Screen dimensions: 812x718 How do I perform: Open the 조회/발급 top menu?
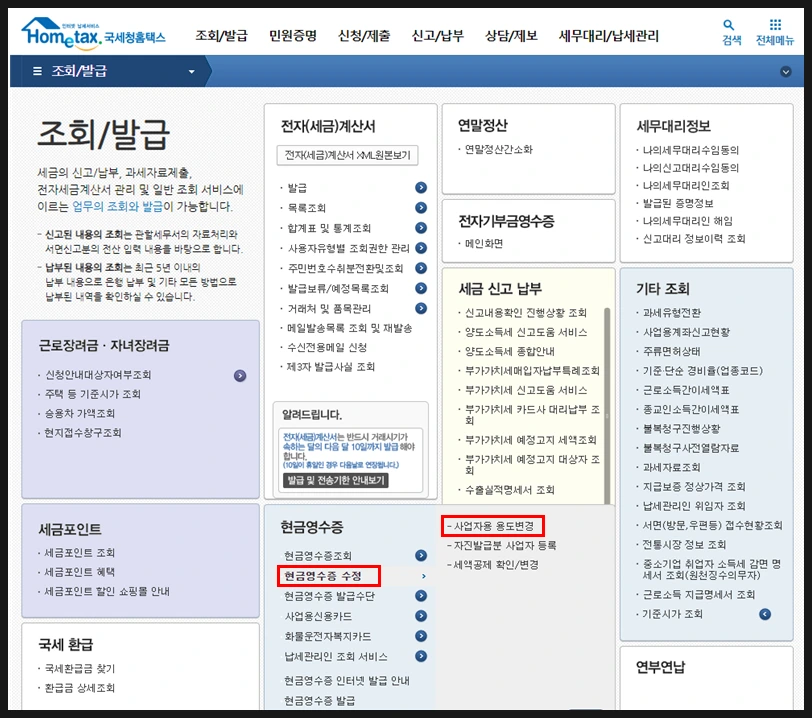point(221,36)
